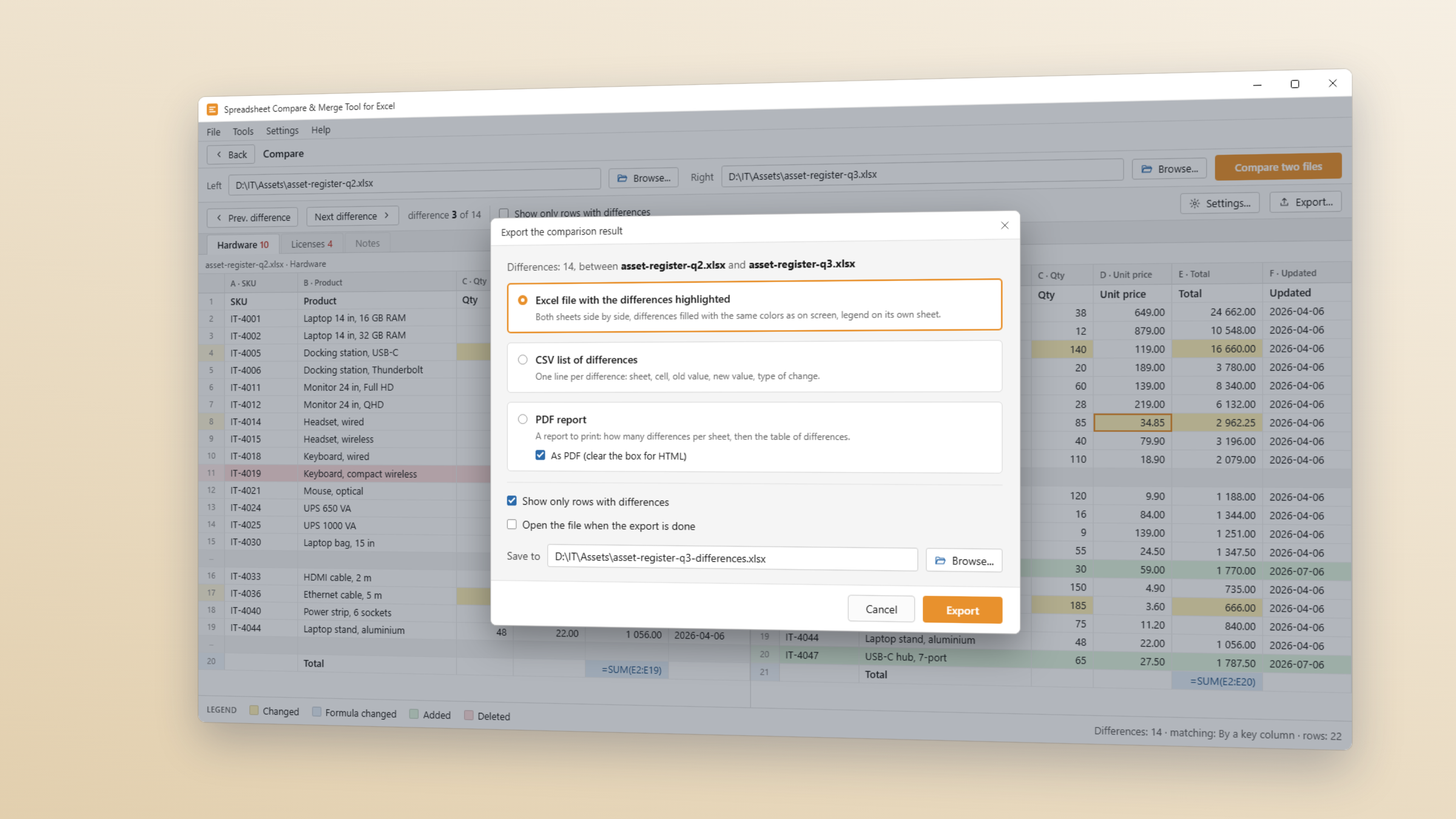Click the Left file path field
This screenshot has width=1456, height=819.
click(414, 183)
